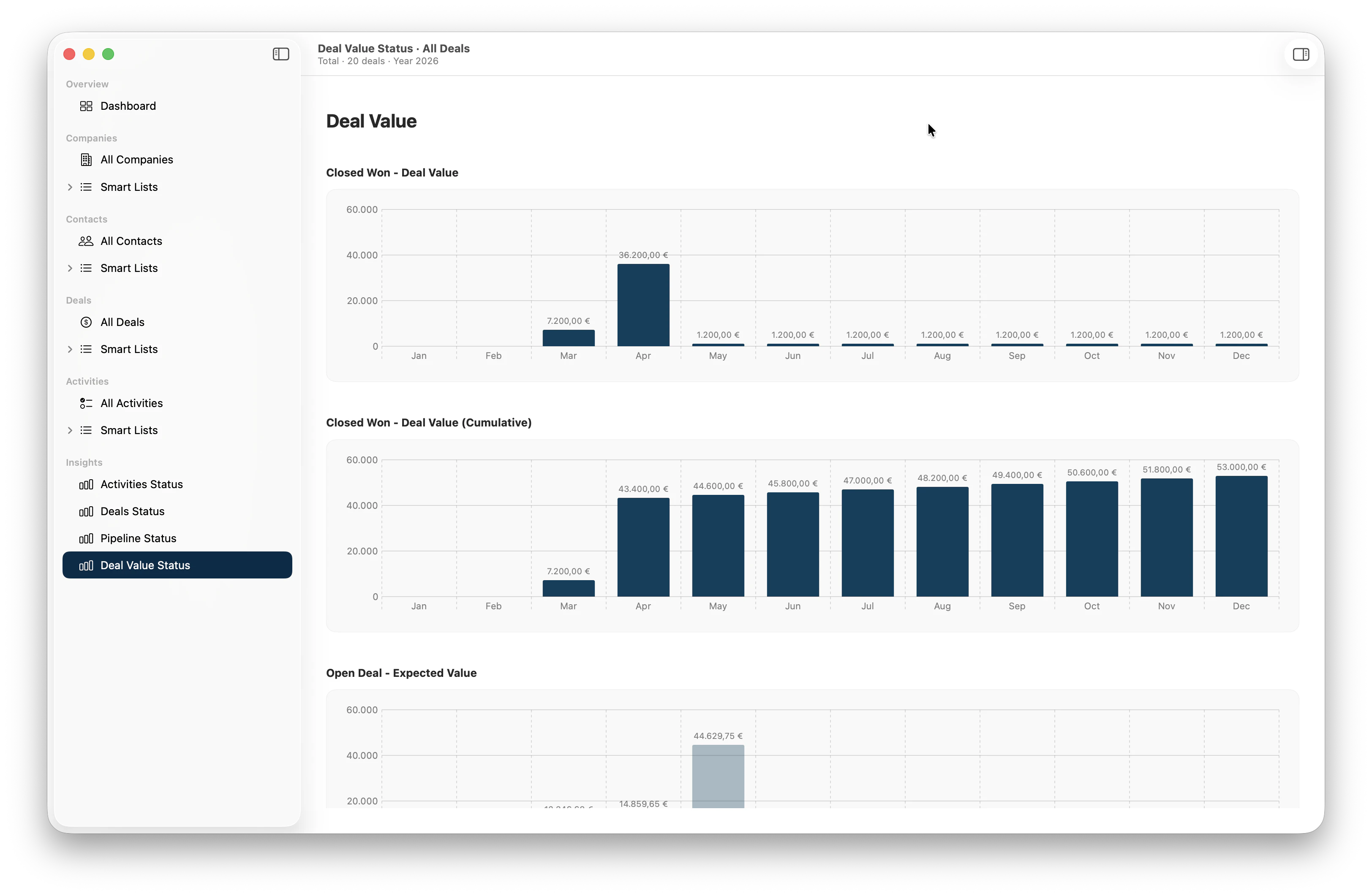Click the Activities Status bar chart icon
This screenshot has height=896, width=1372.
click(x=85, y=485)
